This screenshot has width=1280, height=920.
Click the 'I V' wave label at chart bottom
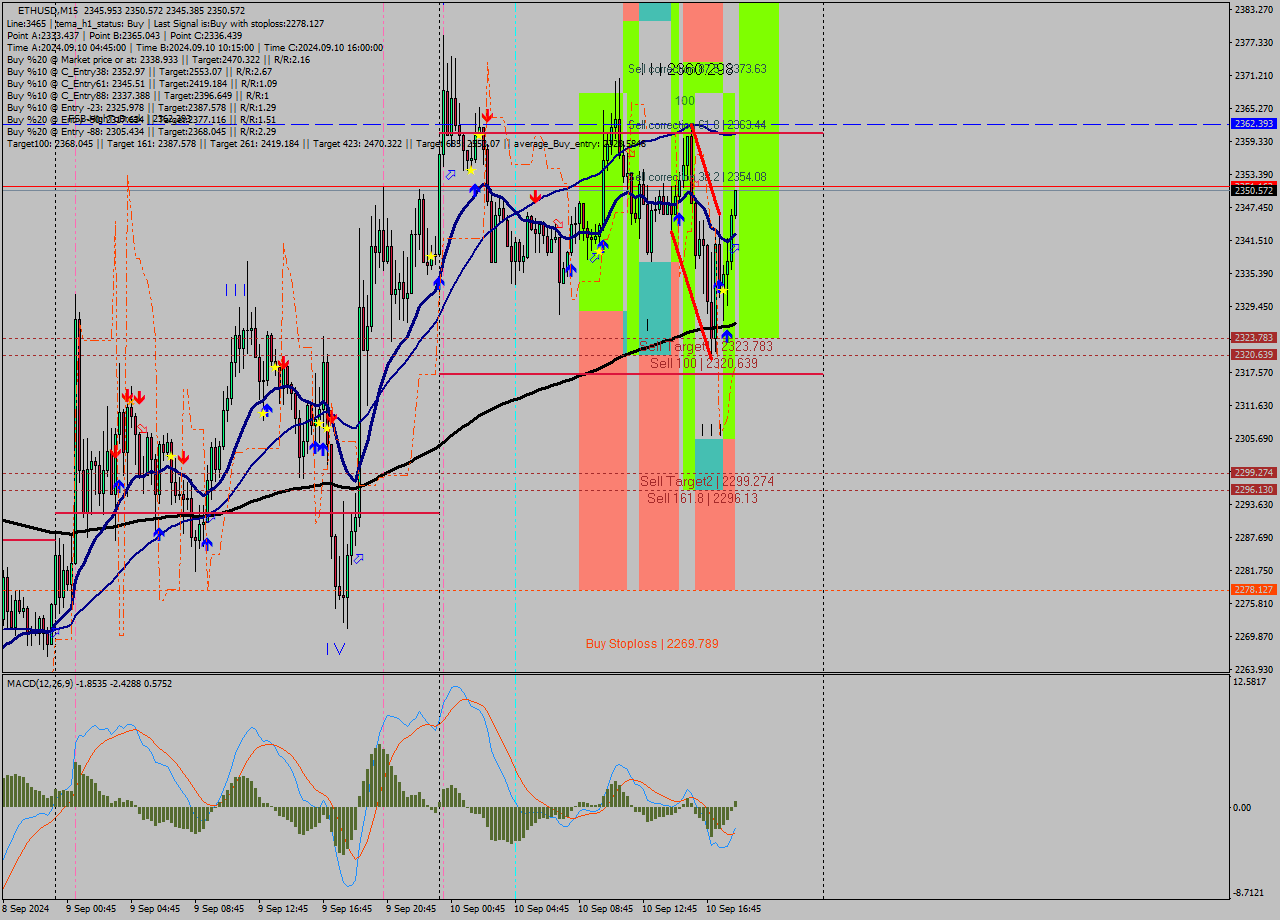(335, 649)
